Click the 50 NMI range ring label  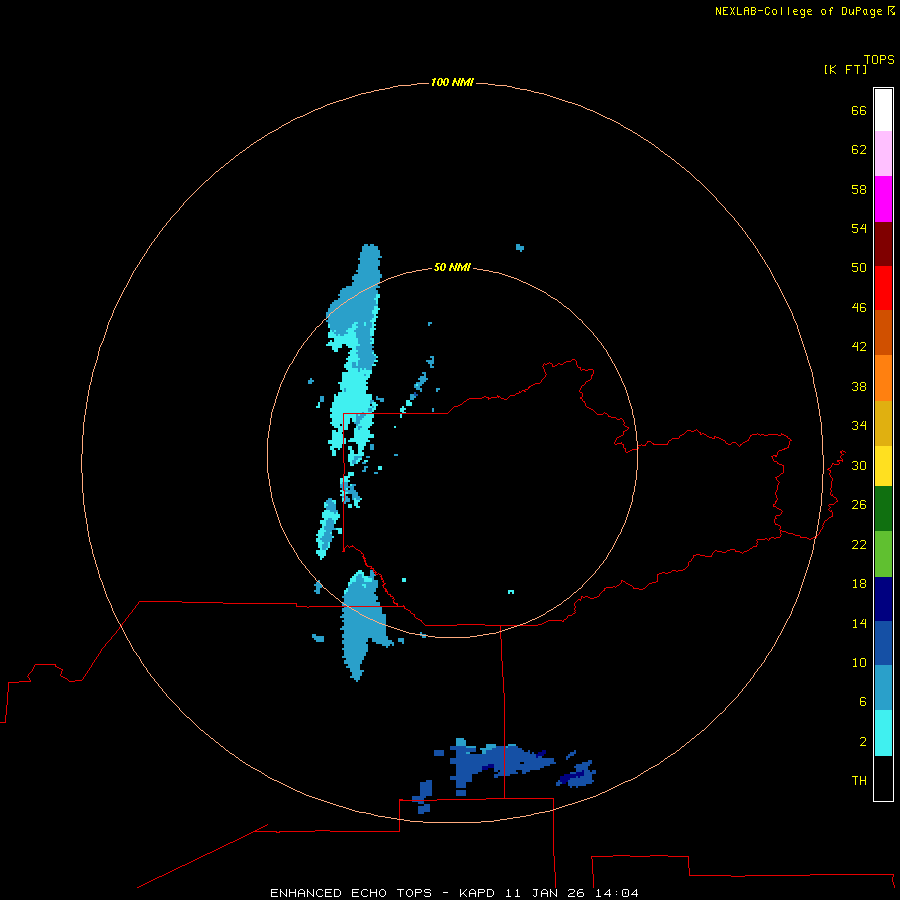[x=452, y=267]
